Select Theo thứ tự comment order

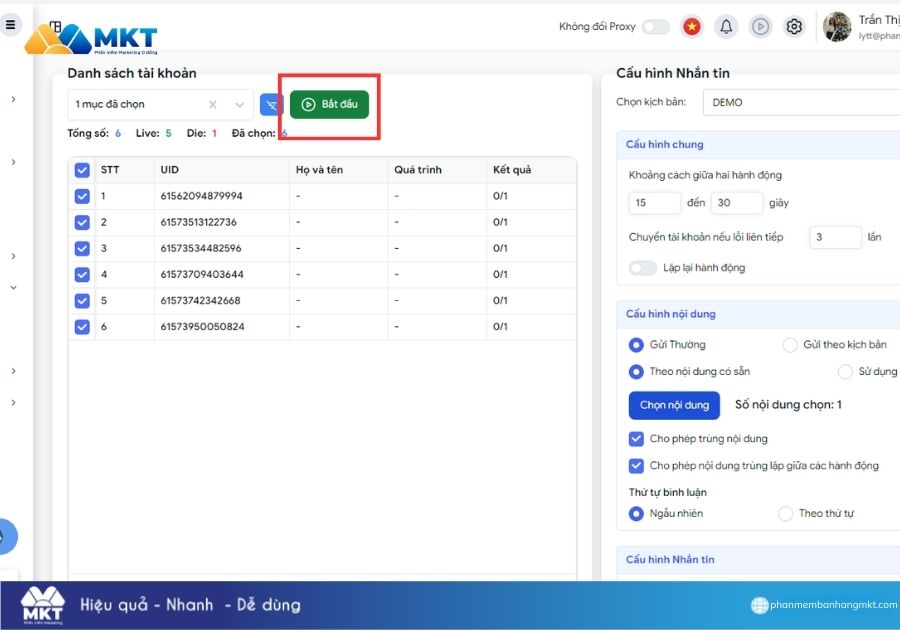[x=786, y=513]
